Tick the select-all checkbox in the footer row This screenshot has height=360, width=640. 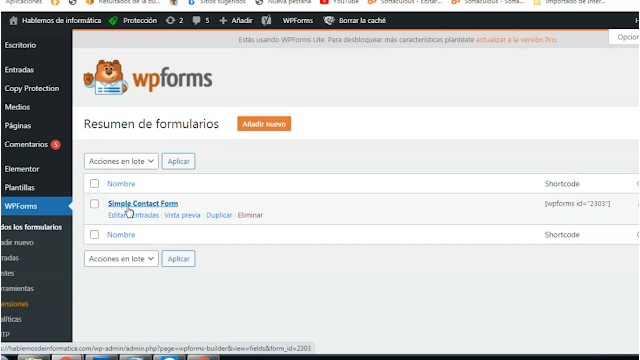click(94, 234)
